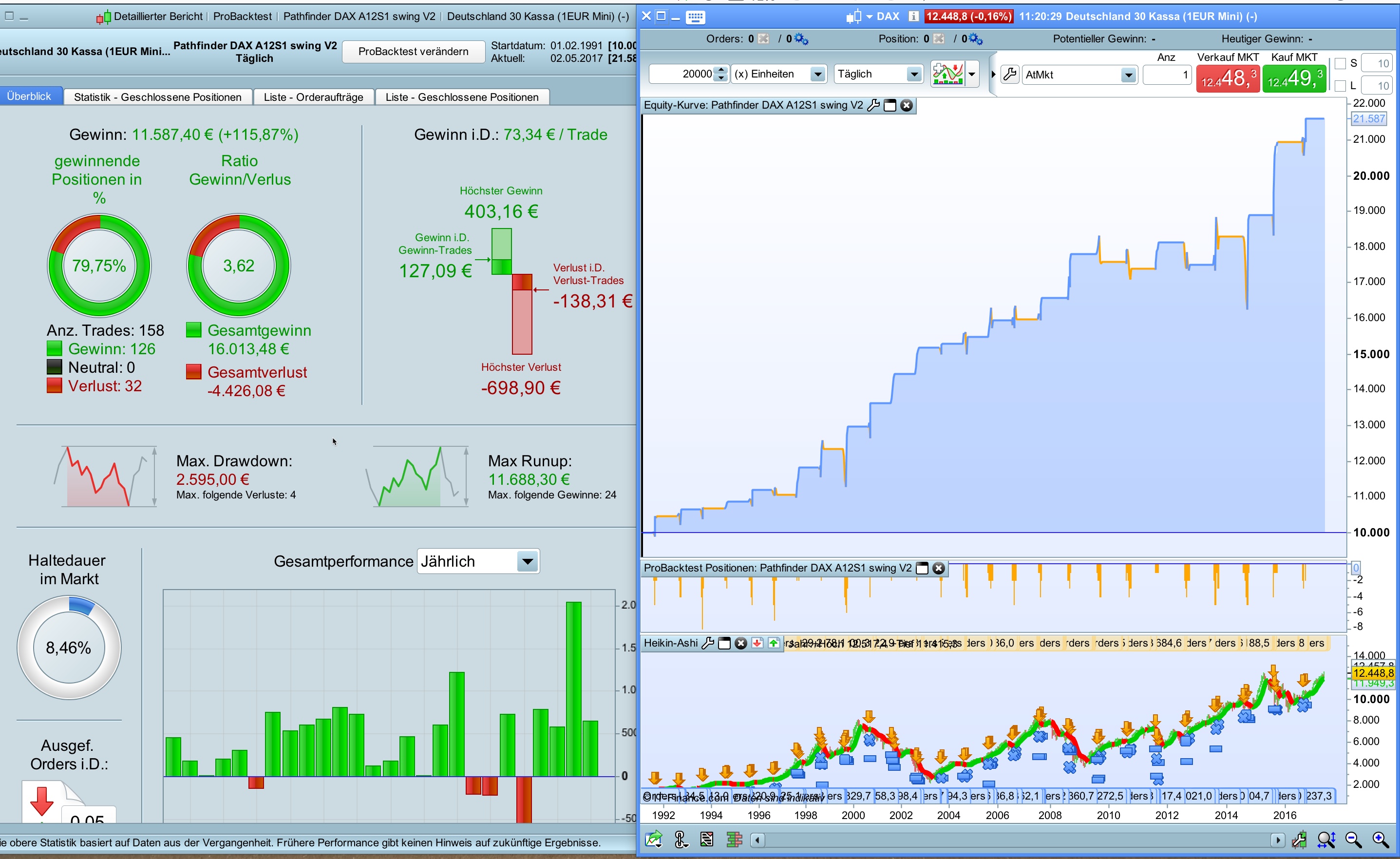Switch to Statistik - Geschlossene Positionen tab
Image resolution: width=1400 pixels, height=859 pixels.
(157, 97)
